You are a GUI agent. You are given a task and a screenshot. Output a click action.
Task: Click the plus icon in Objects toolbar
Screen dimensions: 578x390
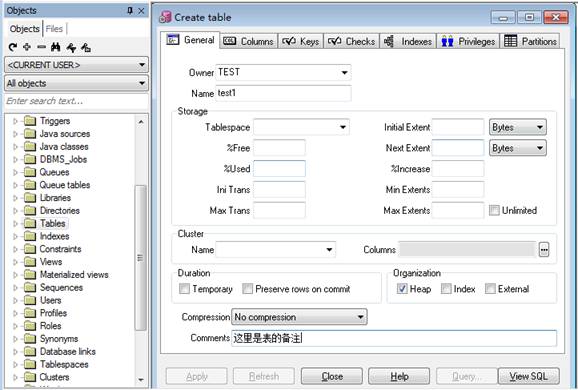(x=27, y=47)
